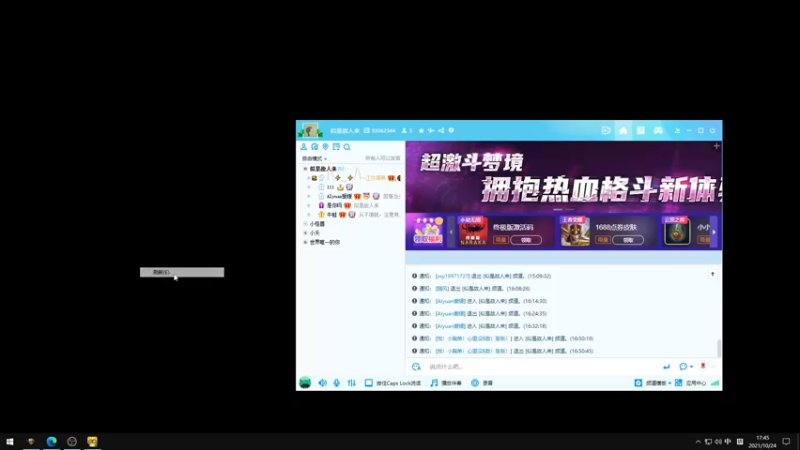The image size is (800, 450).
Task: Click the record button in bottom bar
Action: [x=482, y=383]
